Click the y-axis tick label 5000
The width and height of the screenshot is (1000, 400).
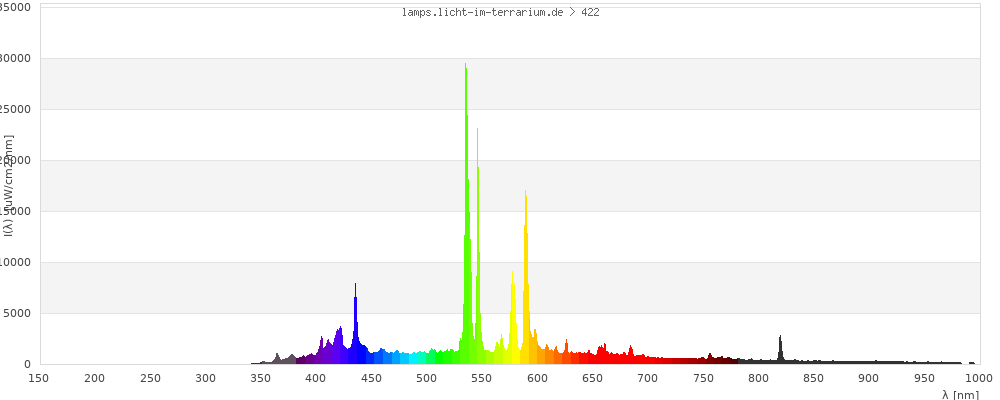pos(18,314)
